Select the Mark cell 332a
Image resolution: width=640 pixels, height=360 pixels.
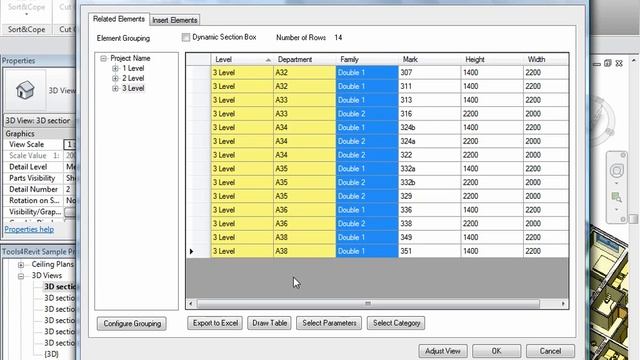tap(429, 169)
